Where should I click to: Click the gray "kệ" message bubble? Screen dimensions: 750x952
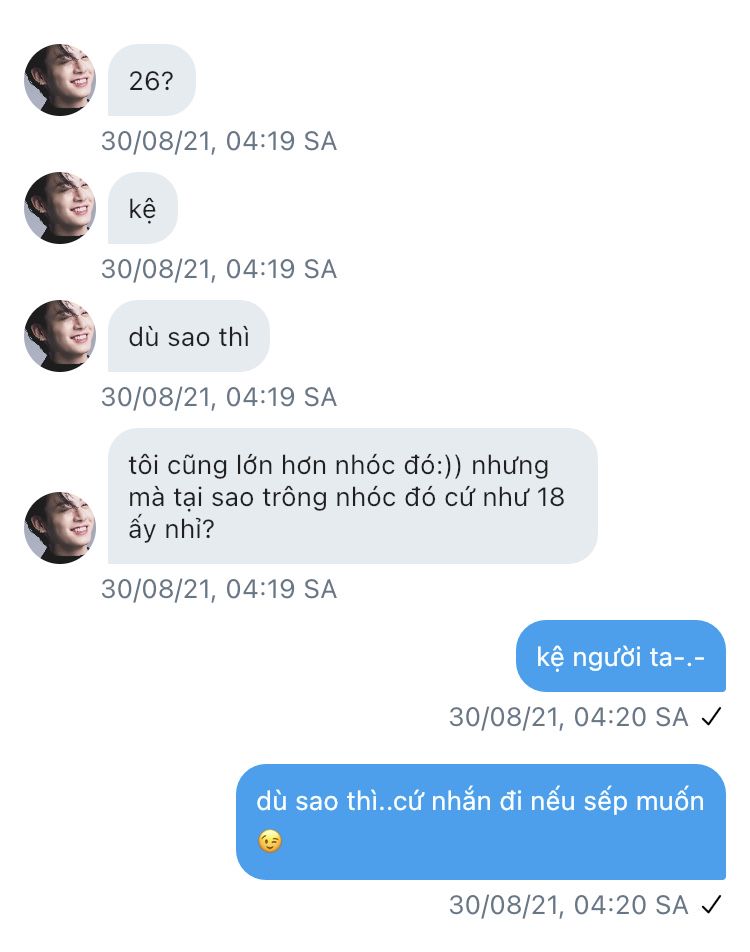142,208
